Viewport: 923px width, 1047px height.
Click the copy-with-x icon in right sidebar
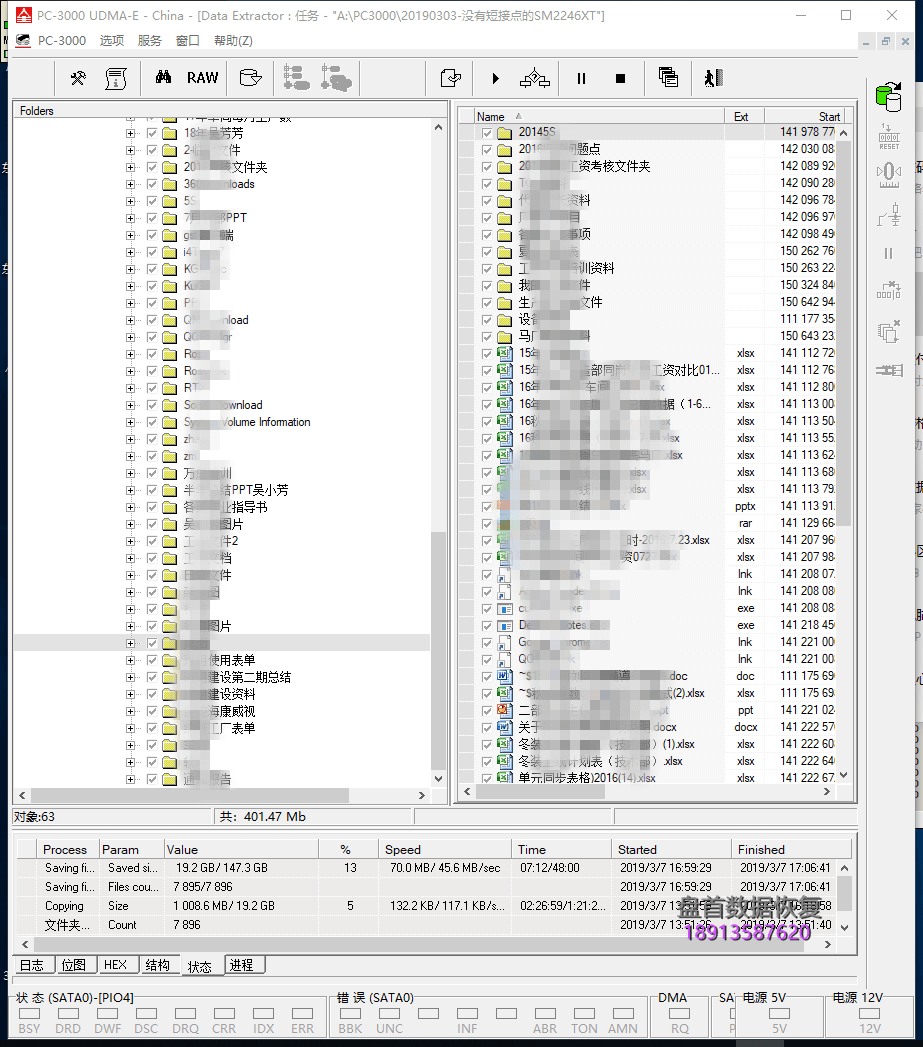(x=889, y=331)
